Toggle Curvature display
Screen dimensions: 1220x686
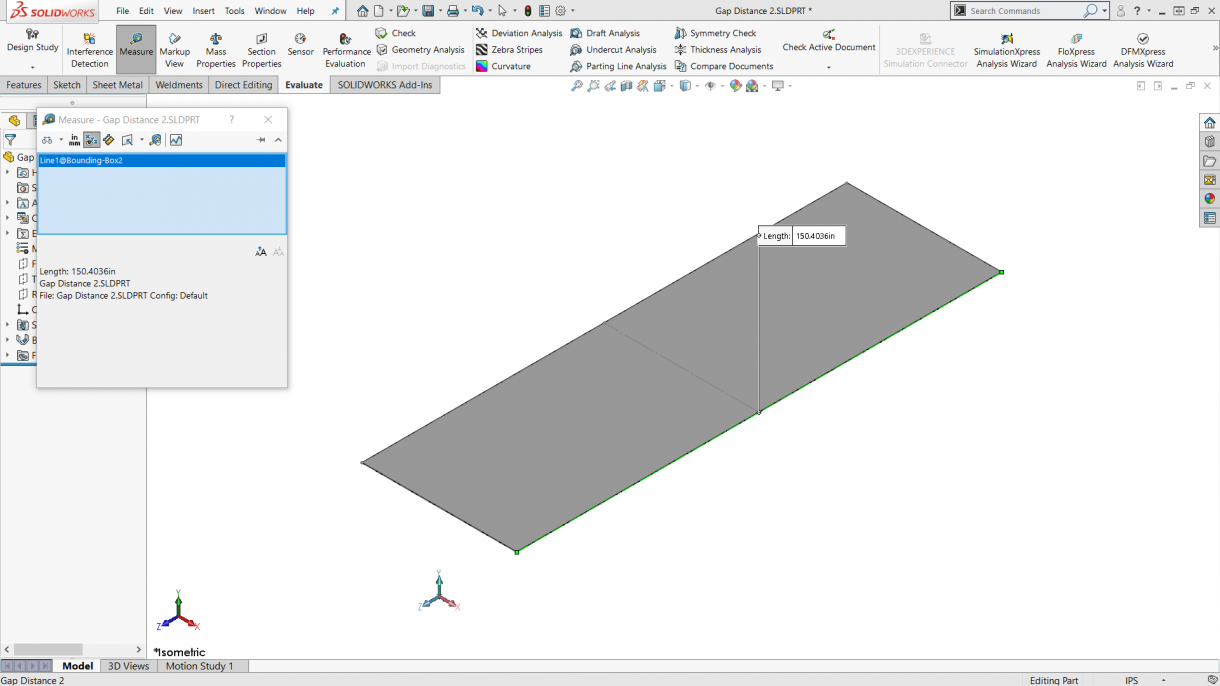pyautogui.click(x=503, y=66)
